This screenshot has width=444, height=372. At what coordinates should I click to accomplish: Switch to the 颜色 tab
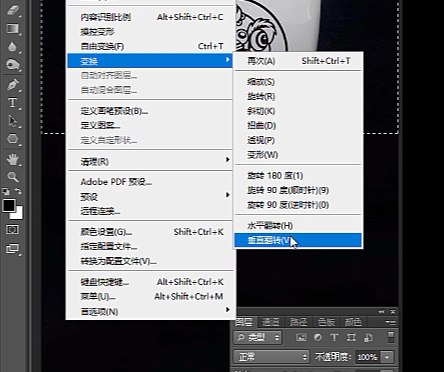tap(353, 322)
